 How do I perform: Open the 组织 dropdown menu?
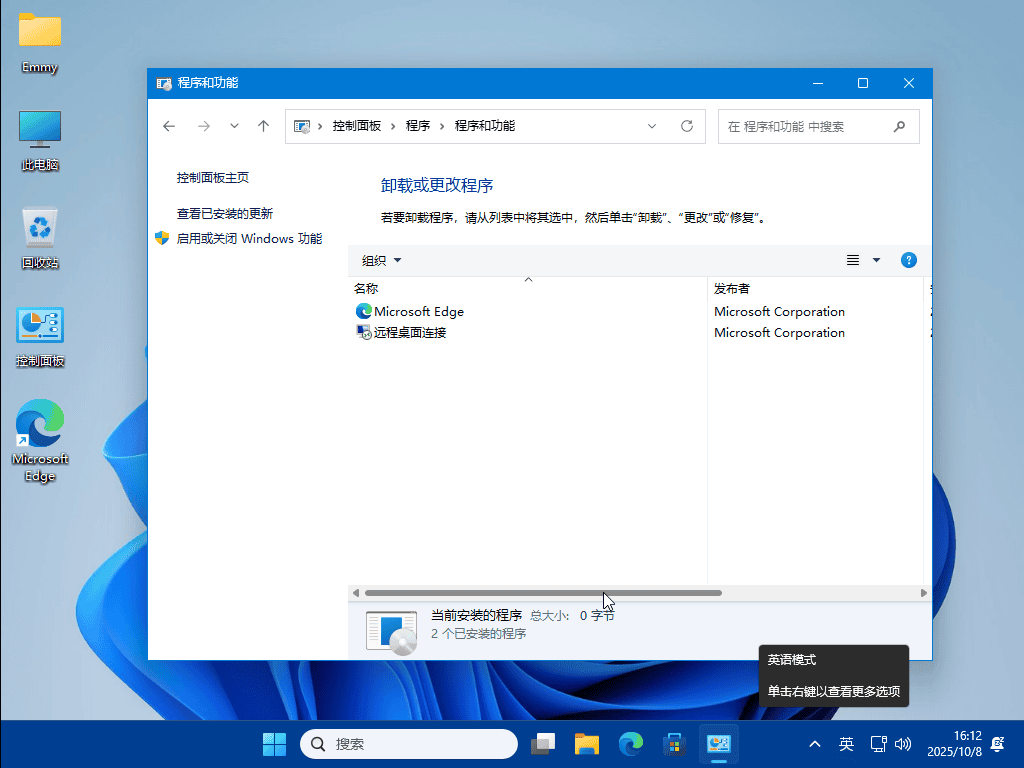(379, 260)
